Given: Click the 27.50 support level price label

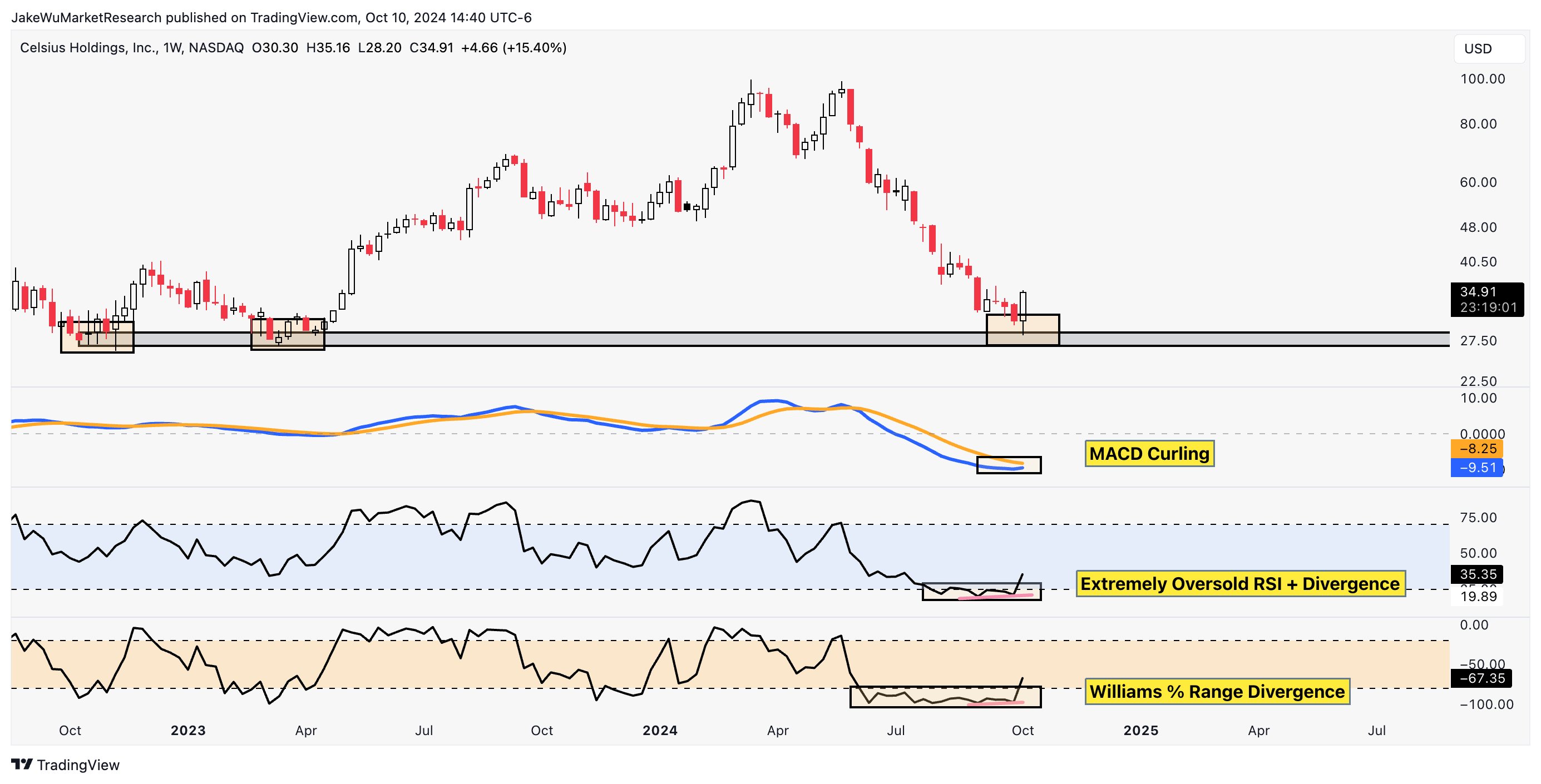Looking at the screenshot, I should (1478, 341).
